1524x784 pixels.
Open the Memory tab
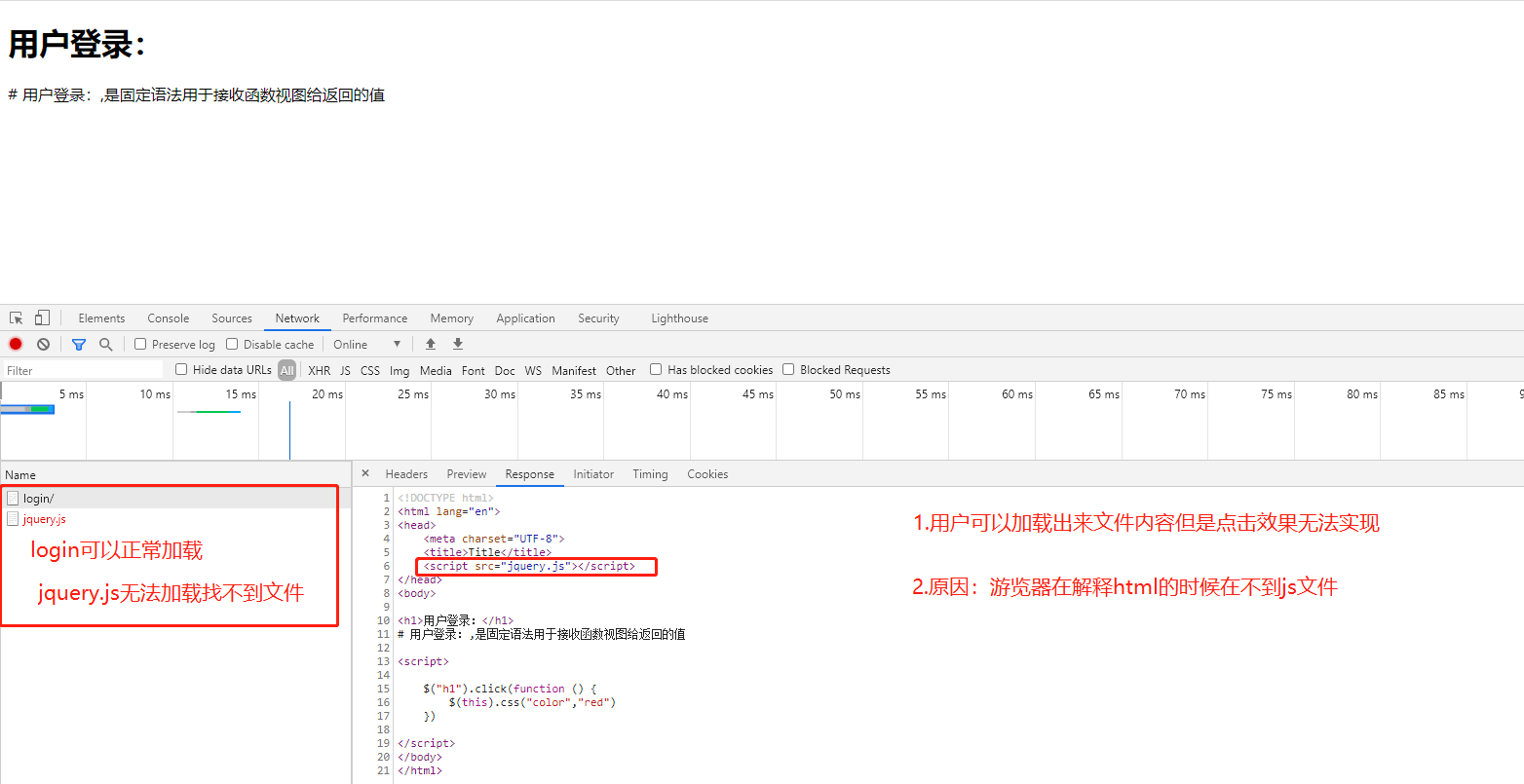[x=452, y=318]
